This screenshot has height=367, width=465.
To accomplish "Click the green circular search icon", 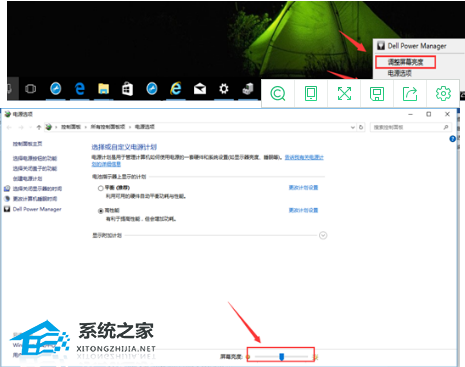I will (278, 94).
